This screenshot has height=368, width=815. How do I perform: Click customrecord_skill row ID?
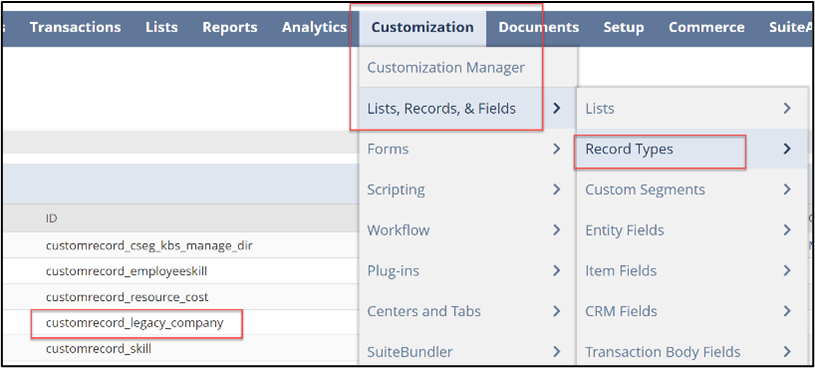pos(99,348)
